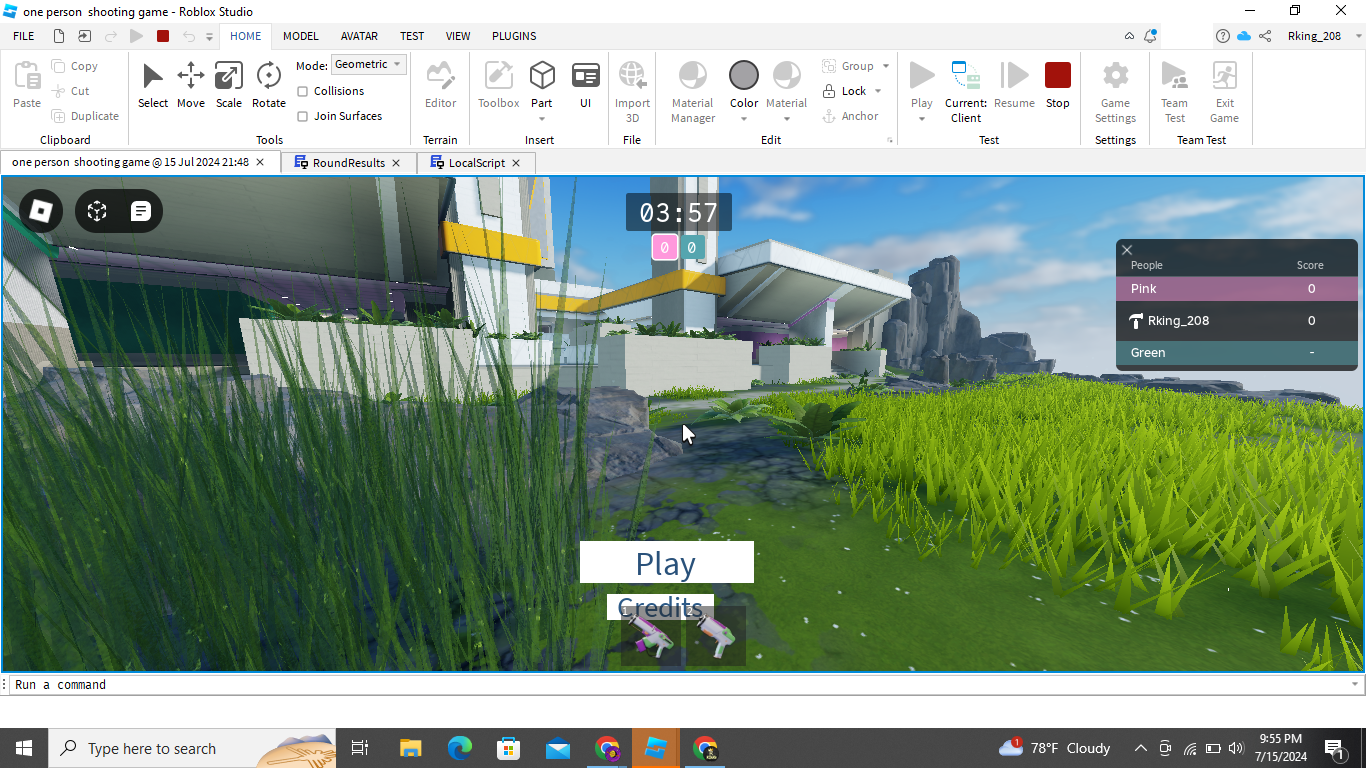Screen dimensions: 1366x768
Task: Click the cube icon beside Roblox logo
Action: coord(97,211)
